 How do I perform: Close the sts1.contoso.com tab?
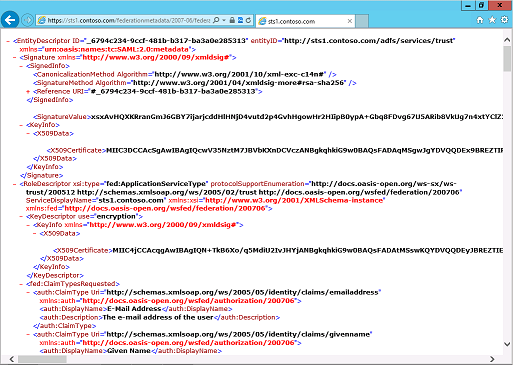coord(350,21)
